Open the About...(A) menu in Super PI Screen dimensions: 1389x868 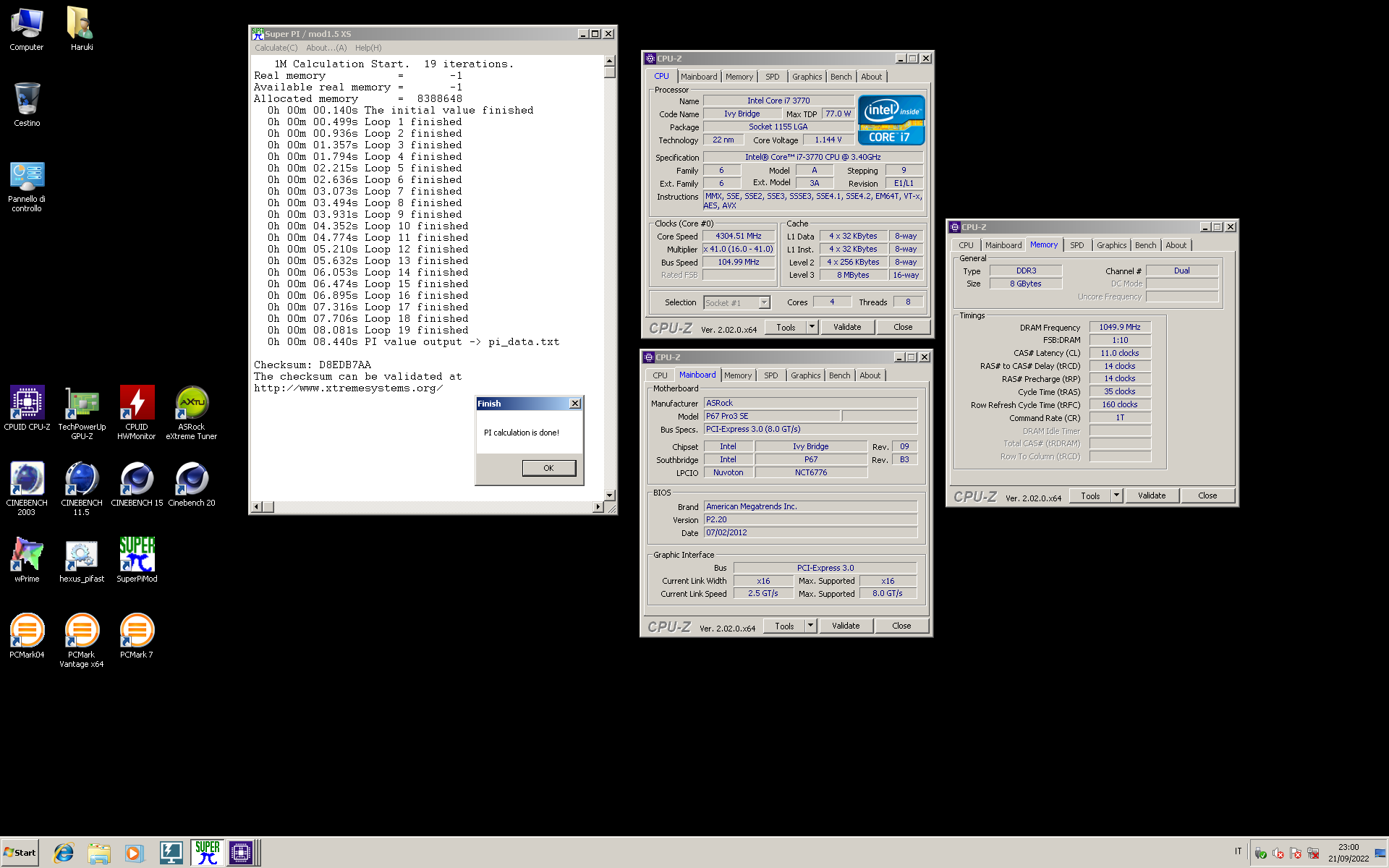[x=326, y=48]
